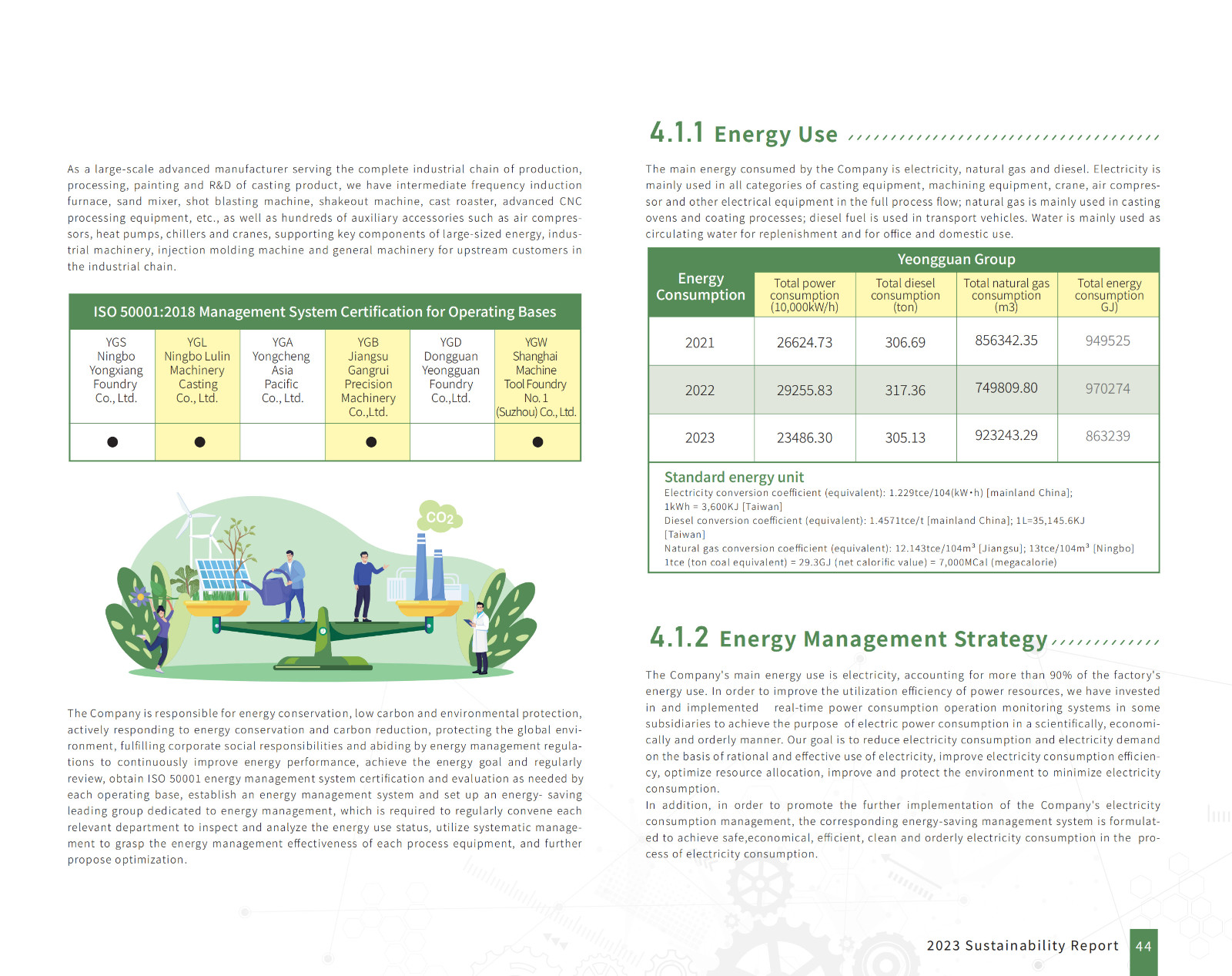Click the Standard energy unit subheading
The image size is (1232, 976).
(734, 477)
